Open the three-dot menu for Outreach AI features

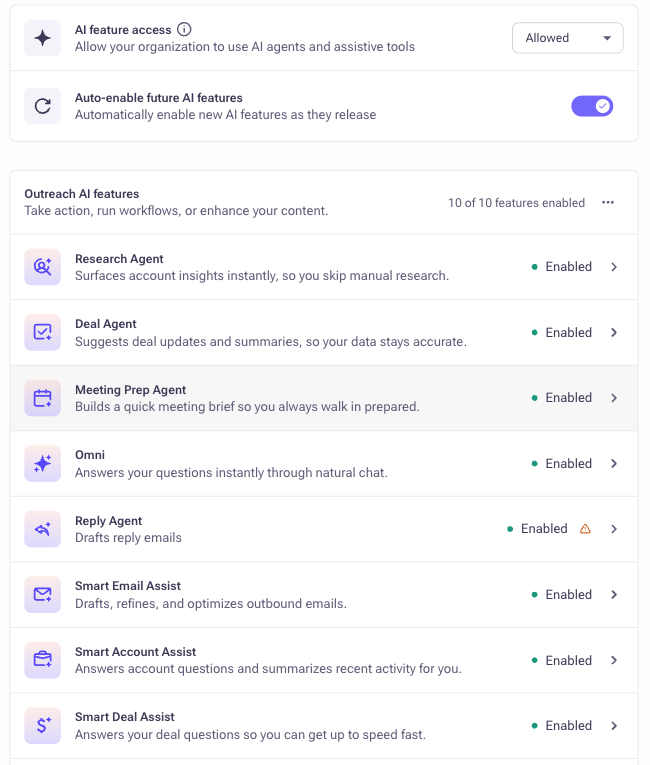pos(608,202)
